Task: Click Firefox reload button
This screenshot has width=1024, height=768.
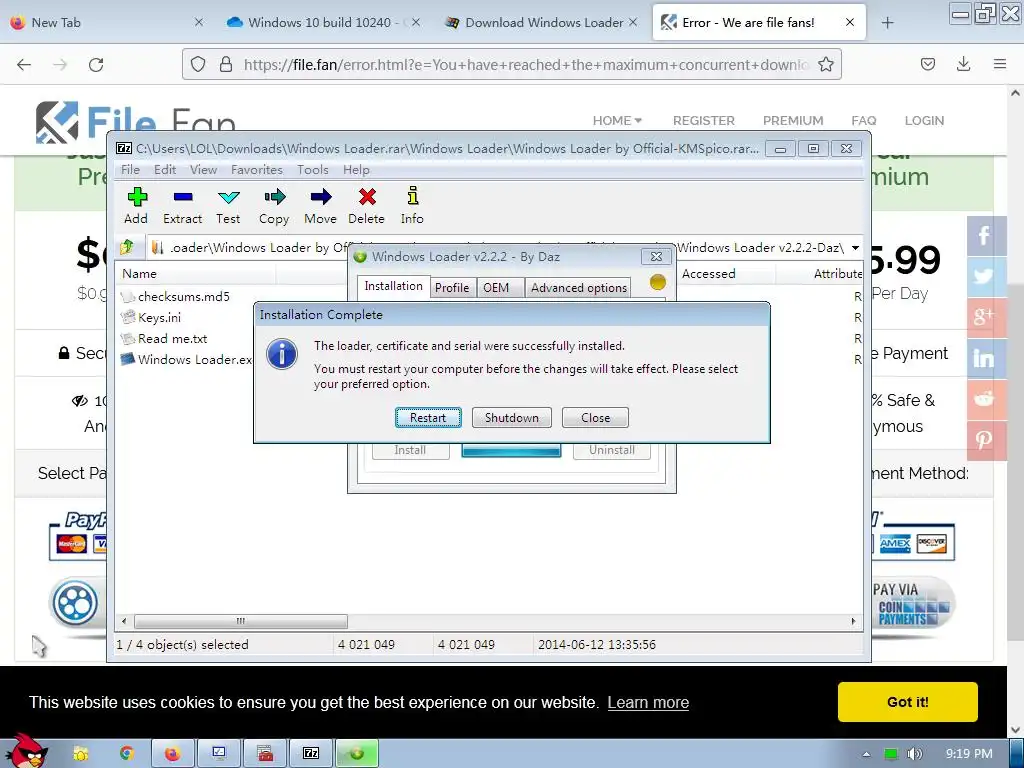Action: (96, 64)
